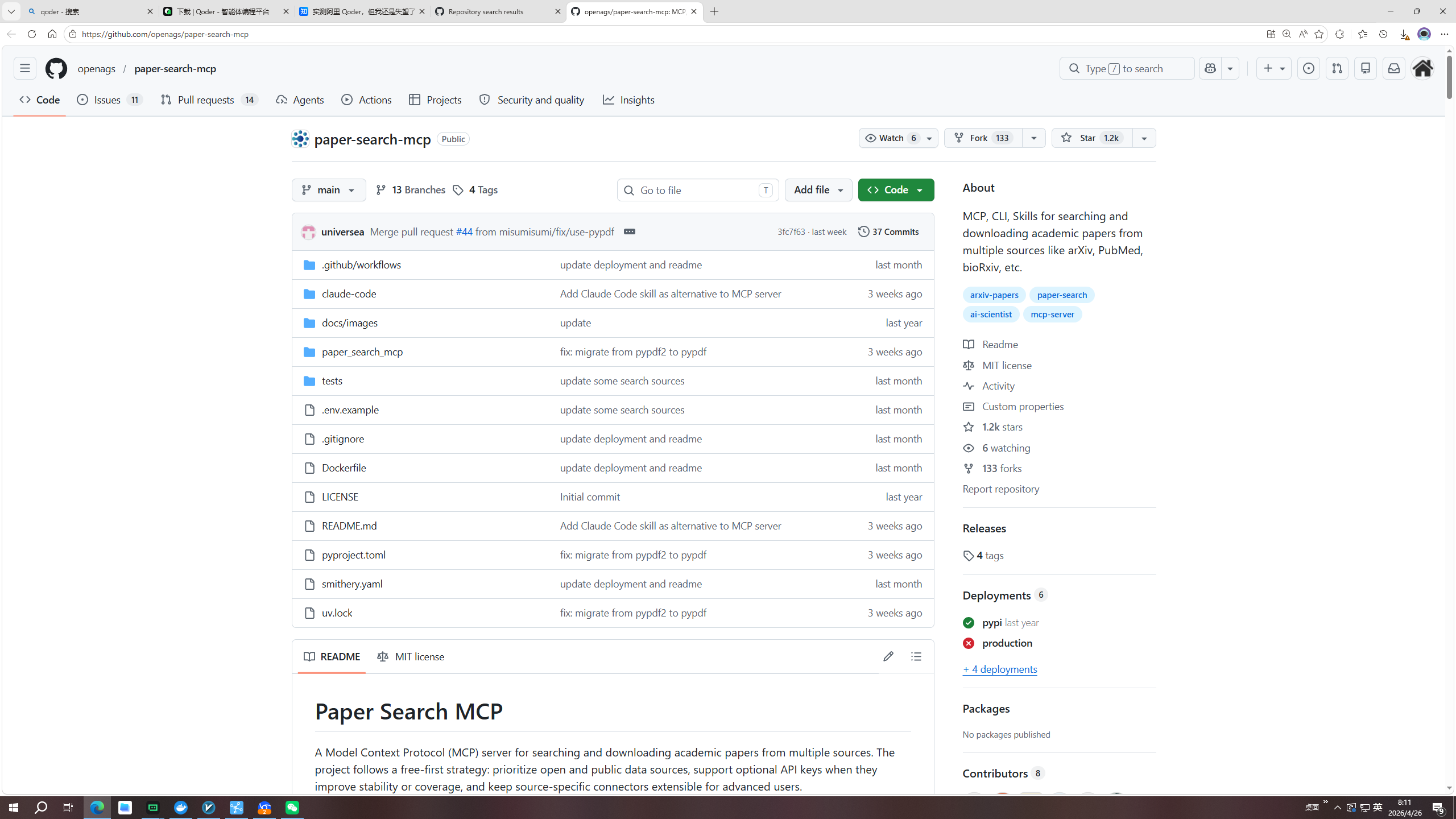Viewport: 1456px width, 819px height.
Task: Open the browser Downloads icon
Action: (x=1403, y=34)
